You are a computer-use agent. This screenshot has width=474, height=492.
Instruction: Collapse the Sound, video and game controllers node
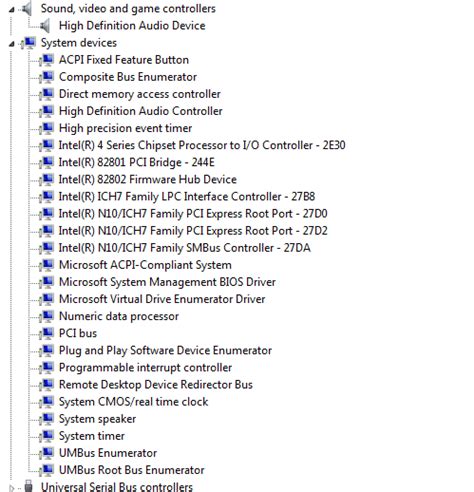tap(12, 10)
